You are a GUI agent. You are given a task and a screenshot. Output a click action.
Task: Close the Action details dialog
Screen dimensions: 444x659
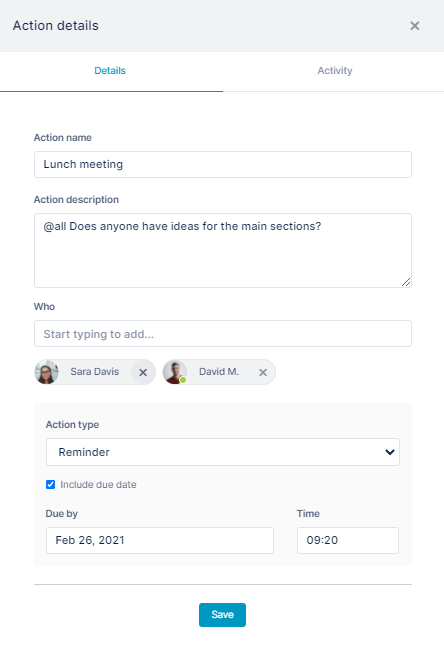pyautogui.click(x=415, y=26)
